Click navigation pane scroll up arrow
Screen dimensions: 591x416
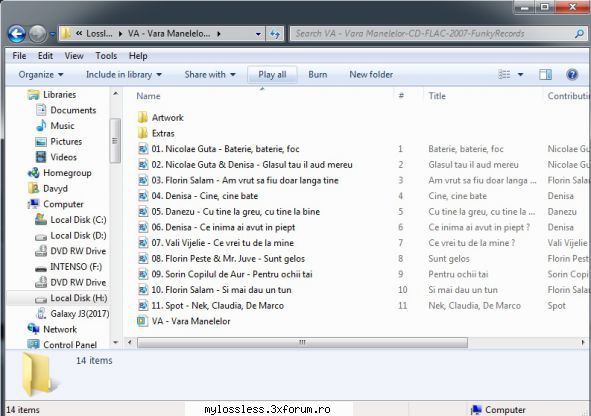point(116,93)
